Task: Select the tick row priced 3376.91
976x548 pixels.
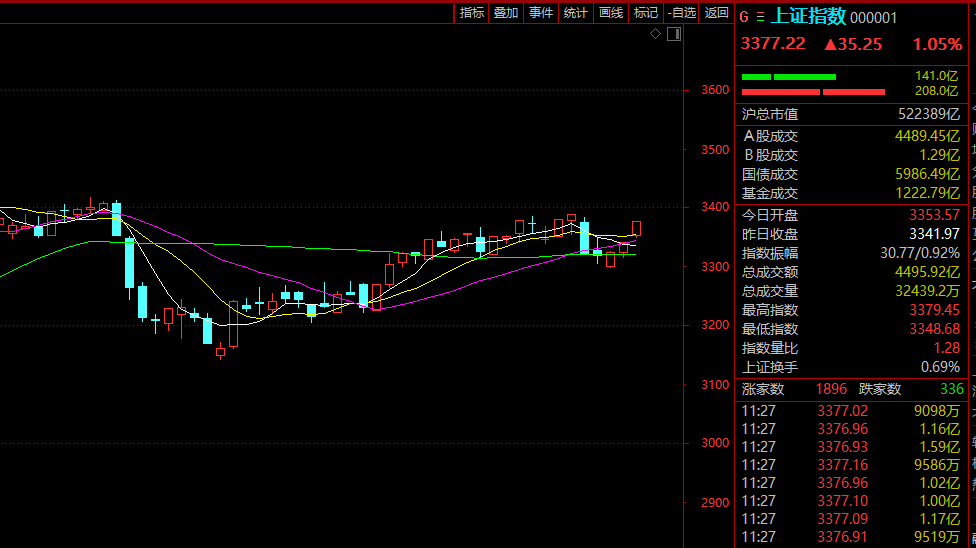Action: 851,537
